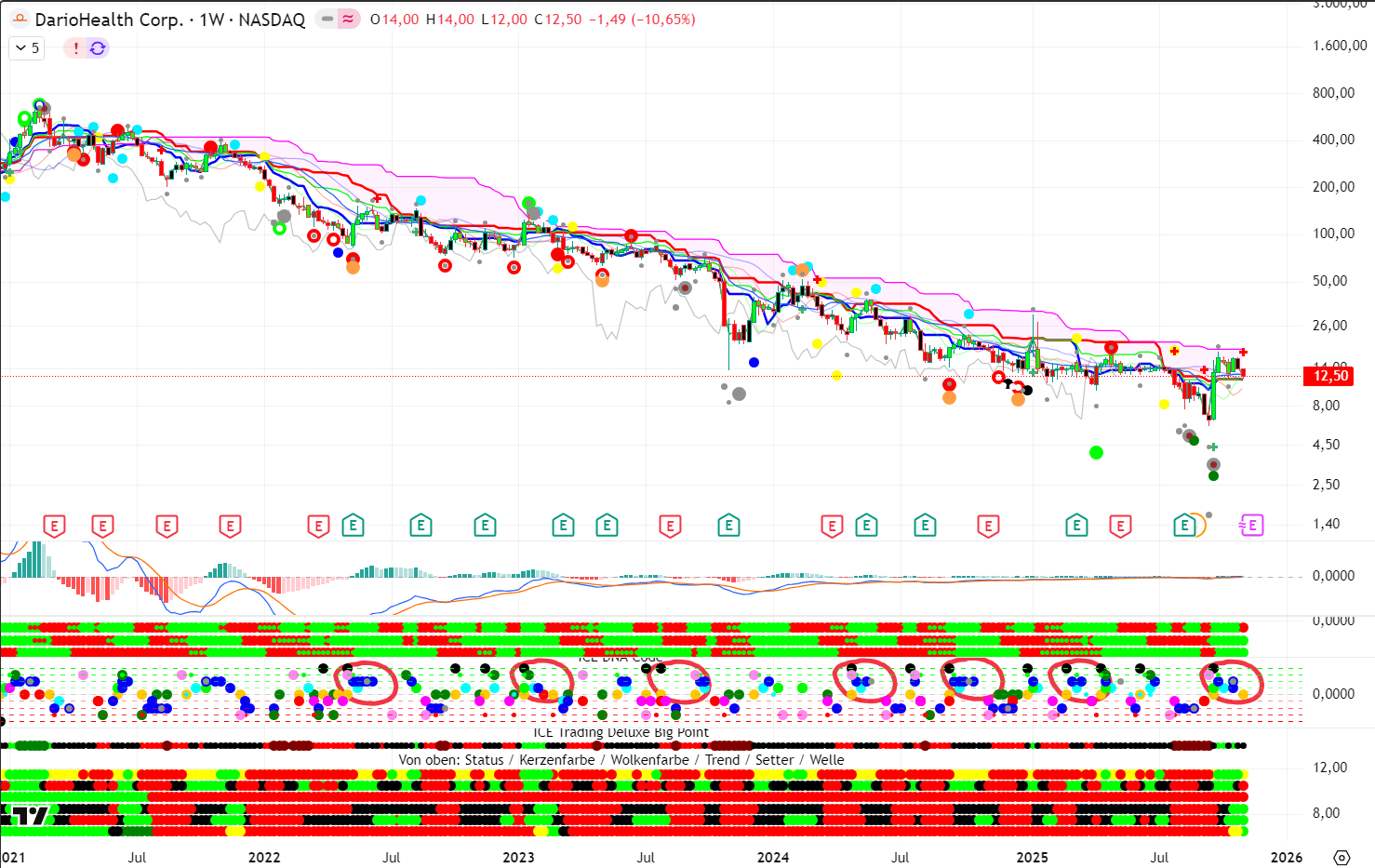Open the purple upcoming earnings marker
The width and height of the screenshot is (1375, 868).
(1251, 526)
